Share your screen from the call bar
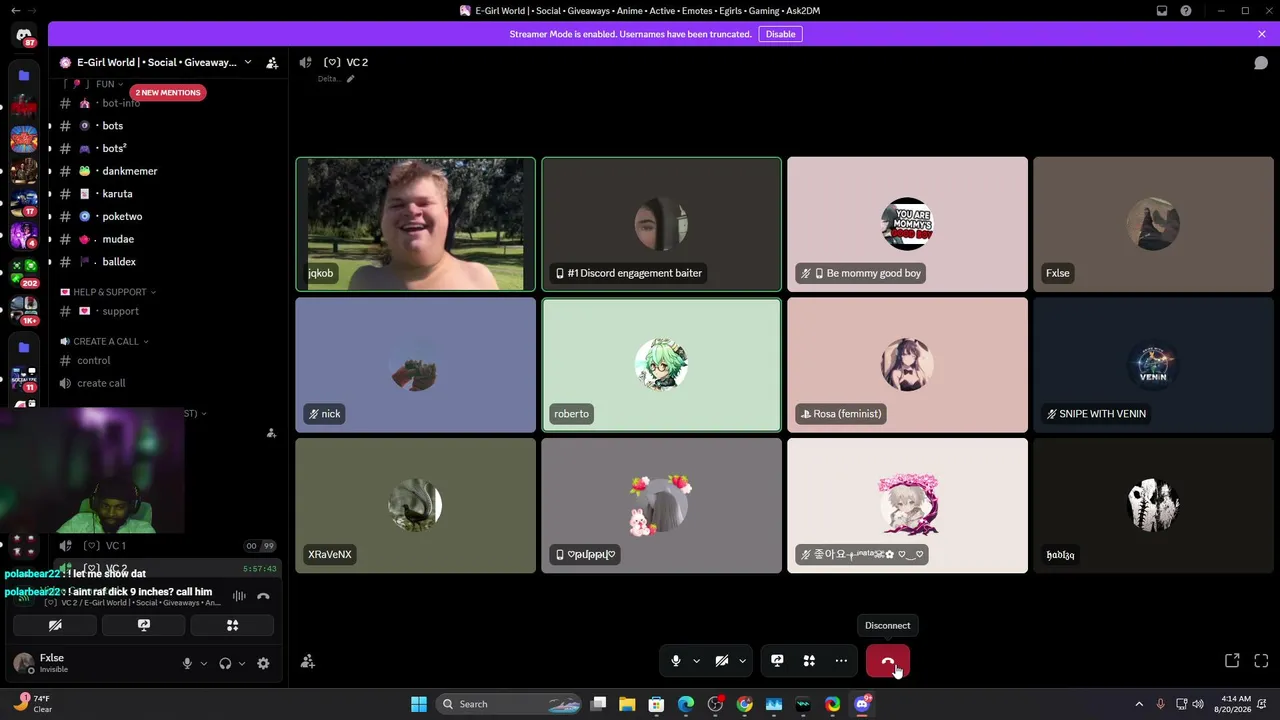Image resolution: width=1280 pixels, height=720 pixels. pos(777,661)
